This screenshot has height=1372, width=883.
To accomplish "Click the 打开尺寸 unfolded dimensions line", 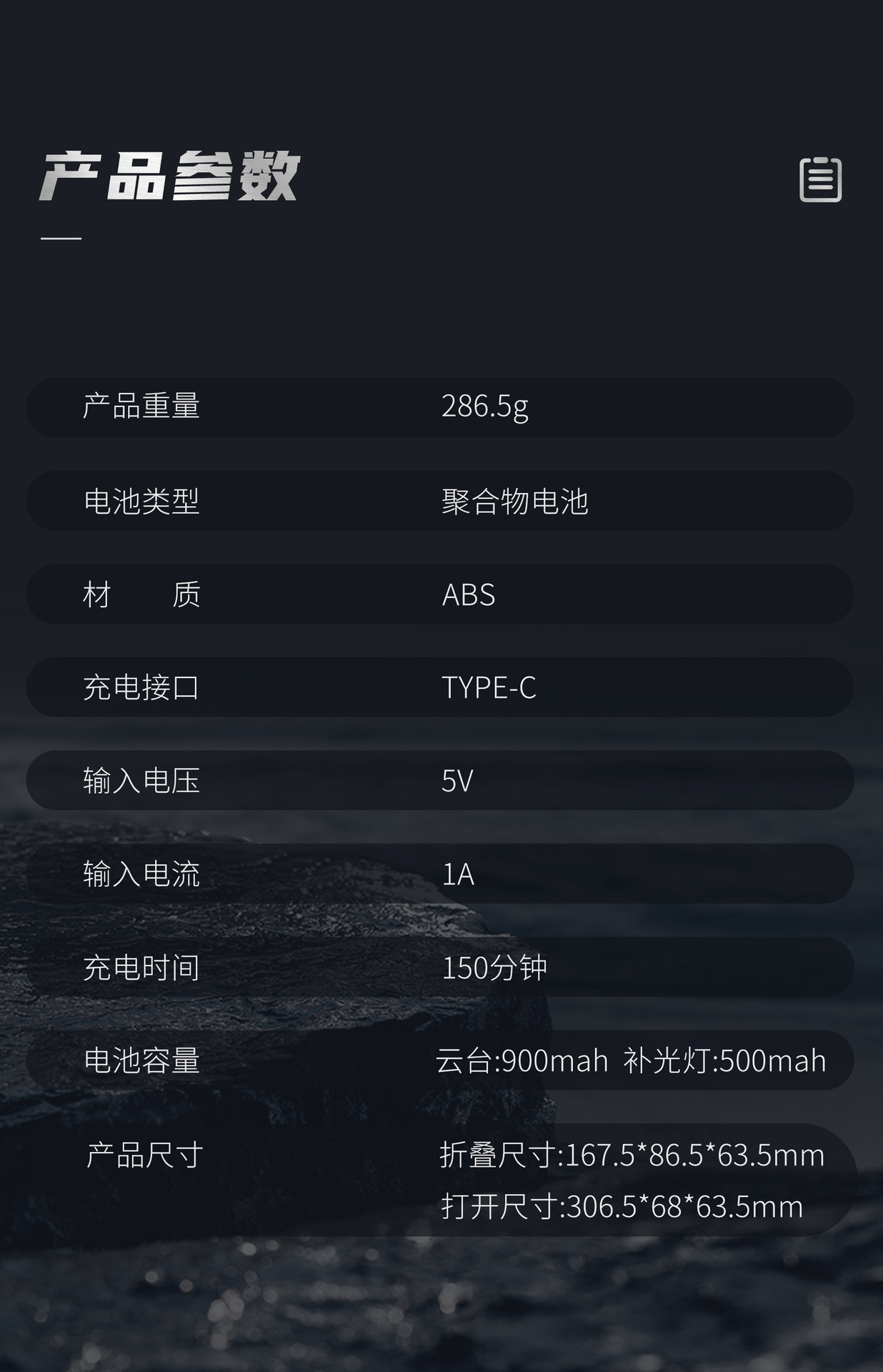I will point(622,1206).
